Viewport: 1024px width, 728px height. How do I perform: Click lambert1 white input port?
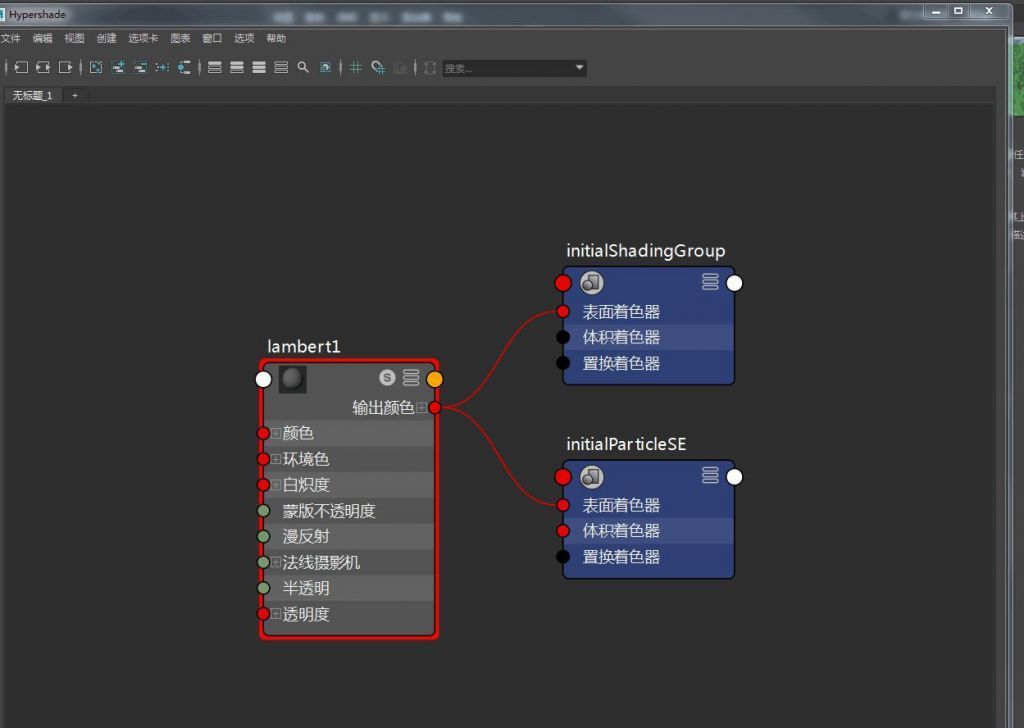(263, 379)
